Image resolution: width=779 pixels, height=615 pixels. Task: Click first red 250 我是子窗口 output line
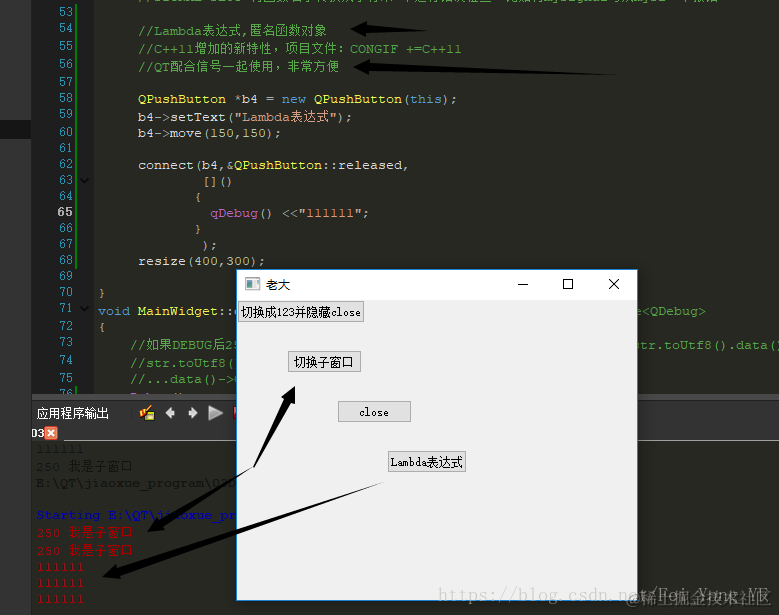coord(84,533)
